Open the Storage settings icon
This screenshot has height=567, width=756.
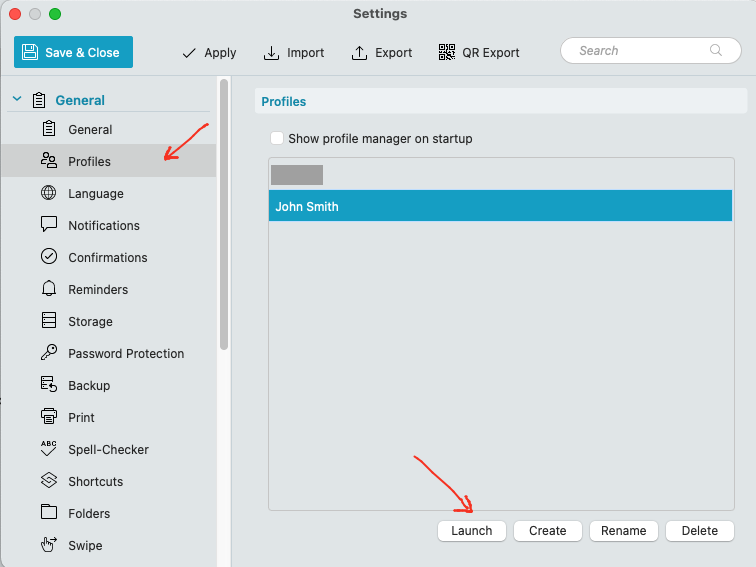click(49, 321)
